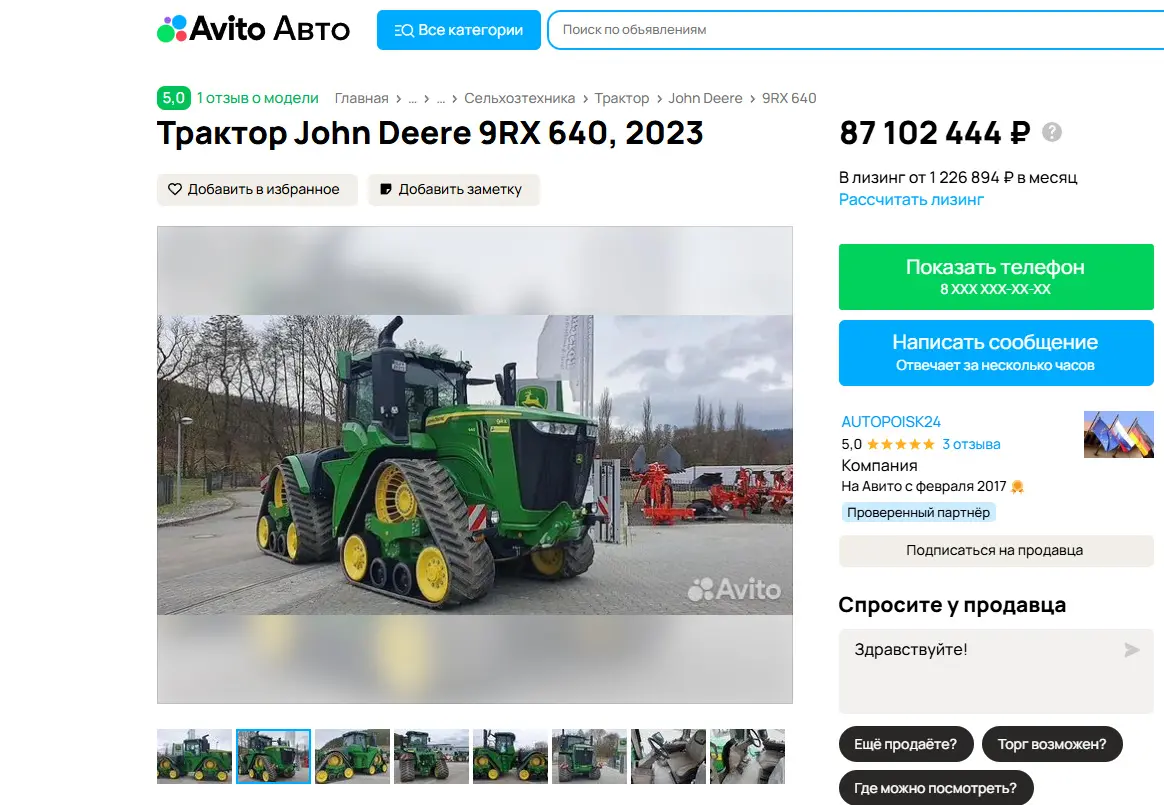1164x805 pixels.
Task: Open AUTOPOISK24 seller profile
Action: (x=891, y=422)
